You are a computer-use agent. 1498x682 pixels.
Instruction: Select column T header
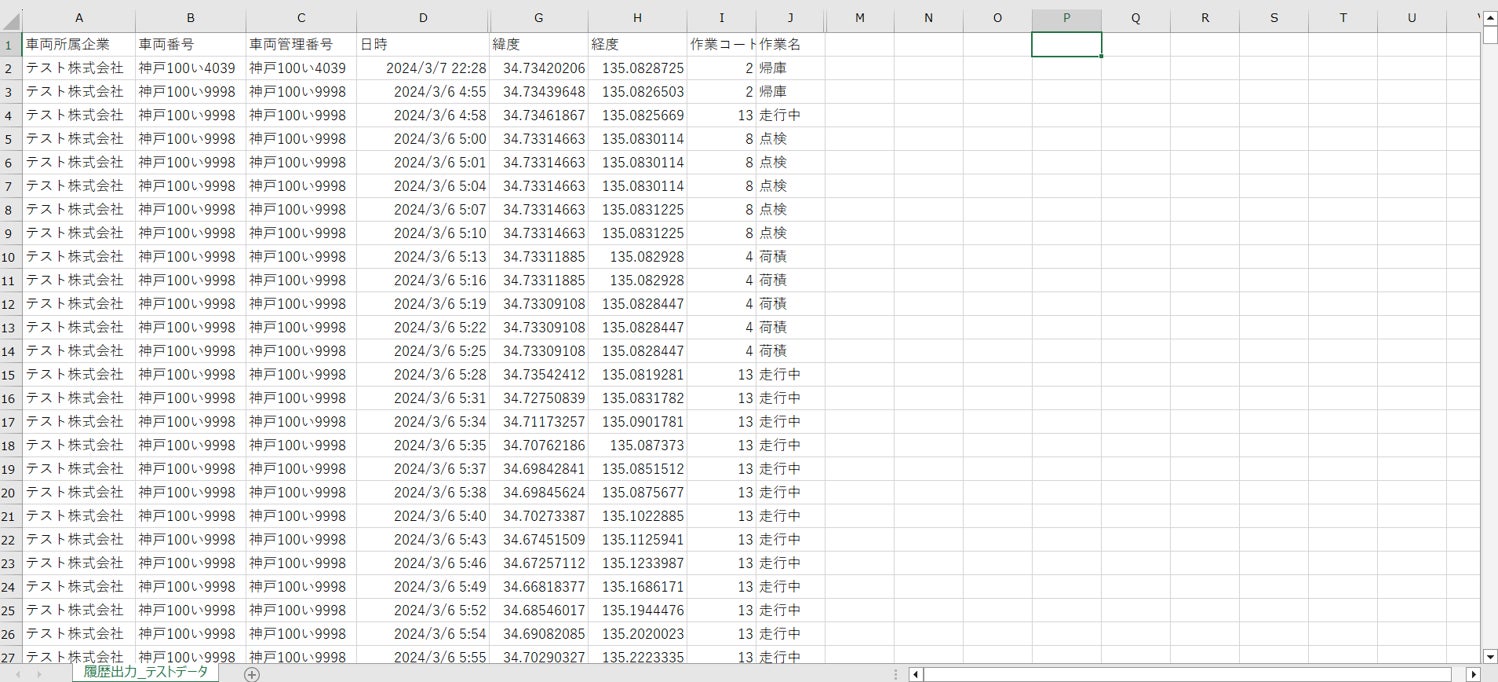1343,20
